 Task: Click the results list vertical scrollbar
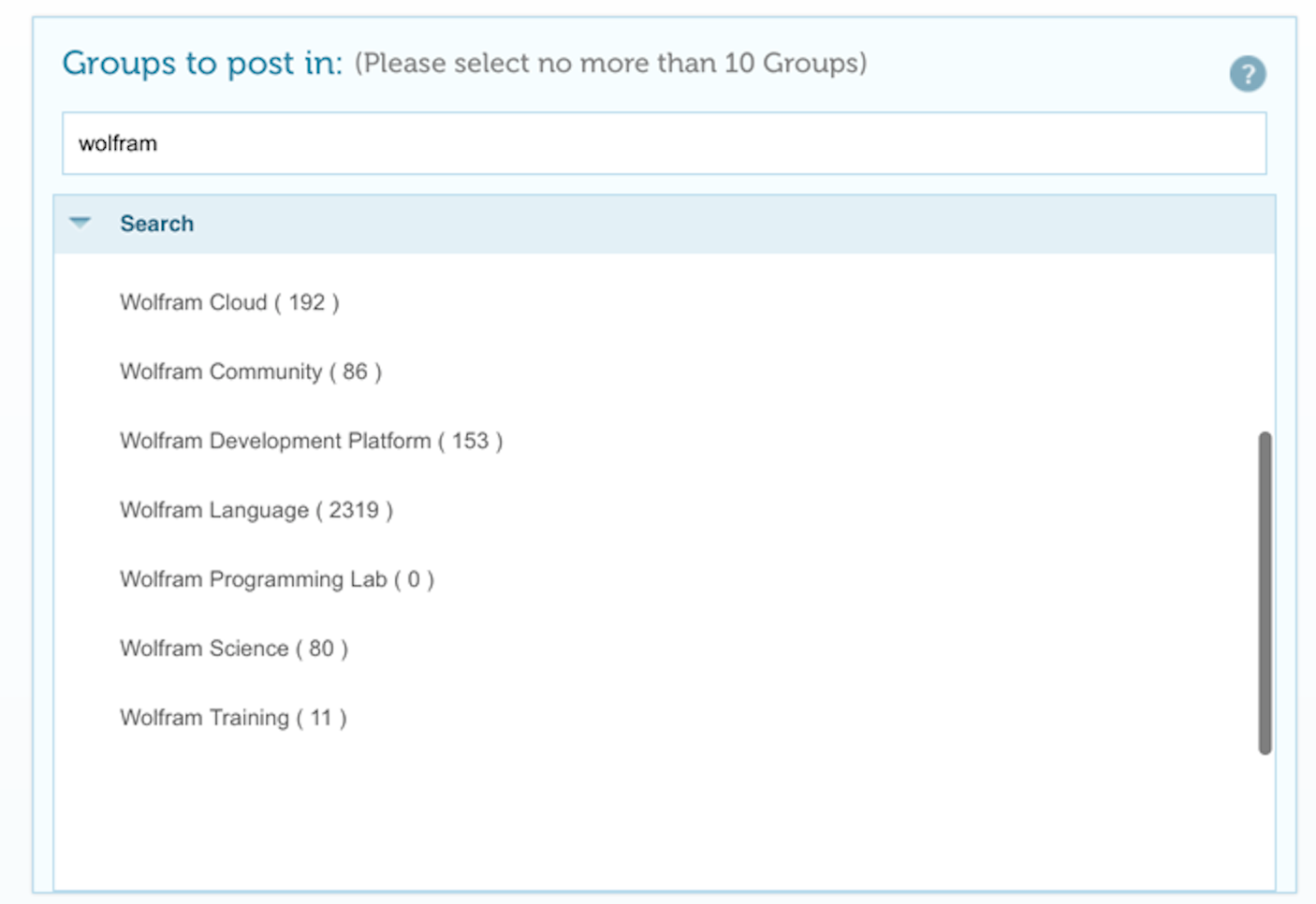click(1265, 592)
